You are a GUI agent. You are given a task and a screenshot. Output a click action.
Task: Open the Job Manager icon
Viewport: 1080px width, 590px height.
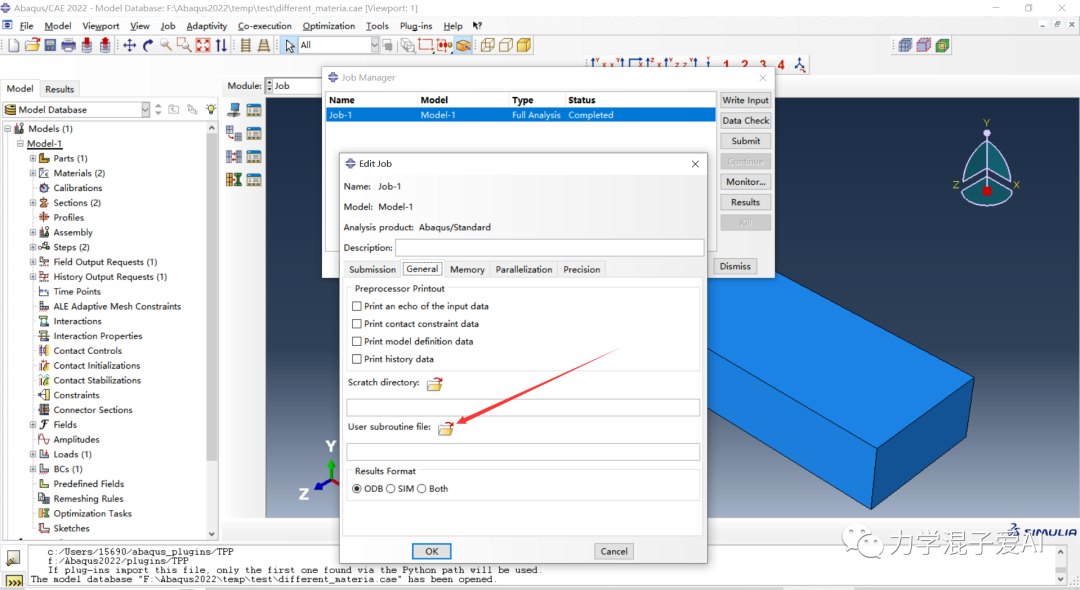(x=253, y=110)
